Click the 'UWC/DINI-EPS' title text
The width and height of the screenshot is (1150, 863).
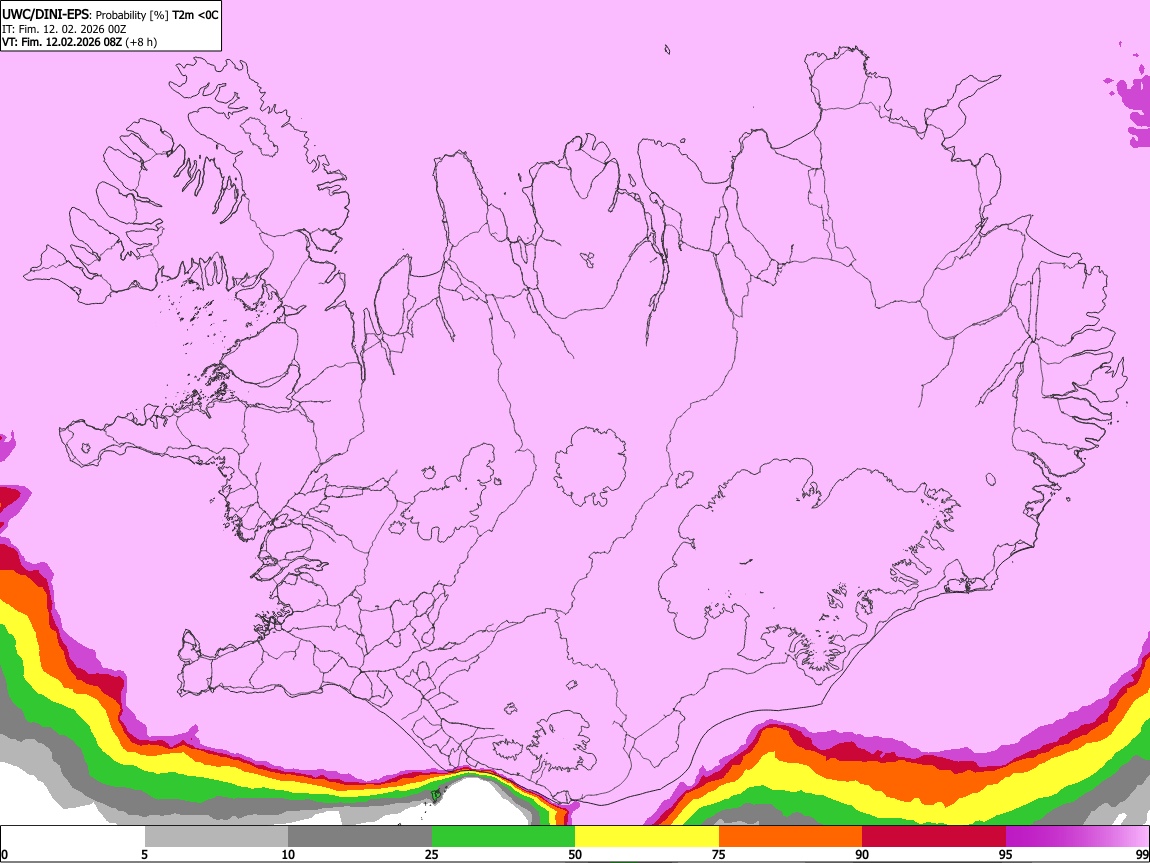tap(45, 15)
